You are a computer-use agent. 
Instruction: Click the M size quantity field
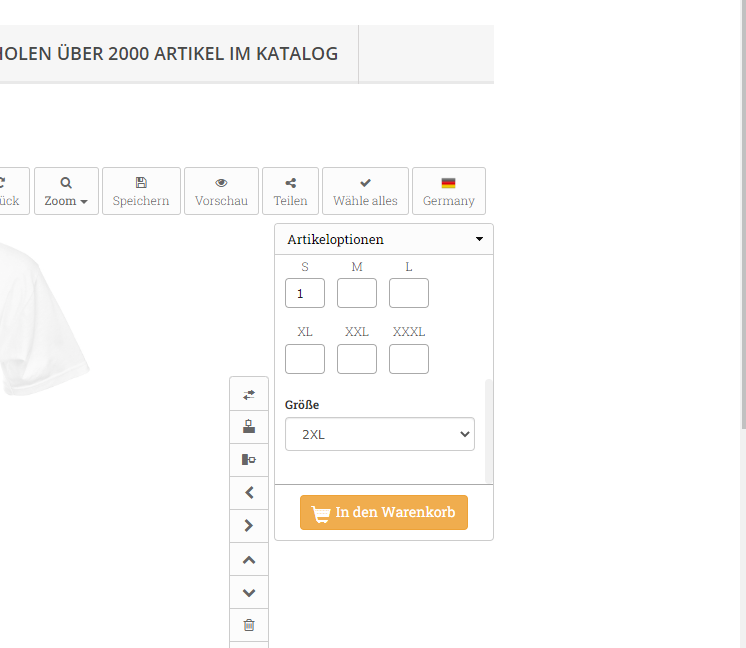(x=357, y=293)
